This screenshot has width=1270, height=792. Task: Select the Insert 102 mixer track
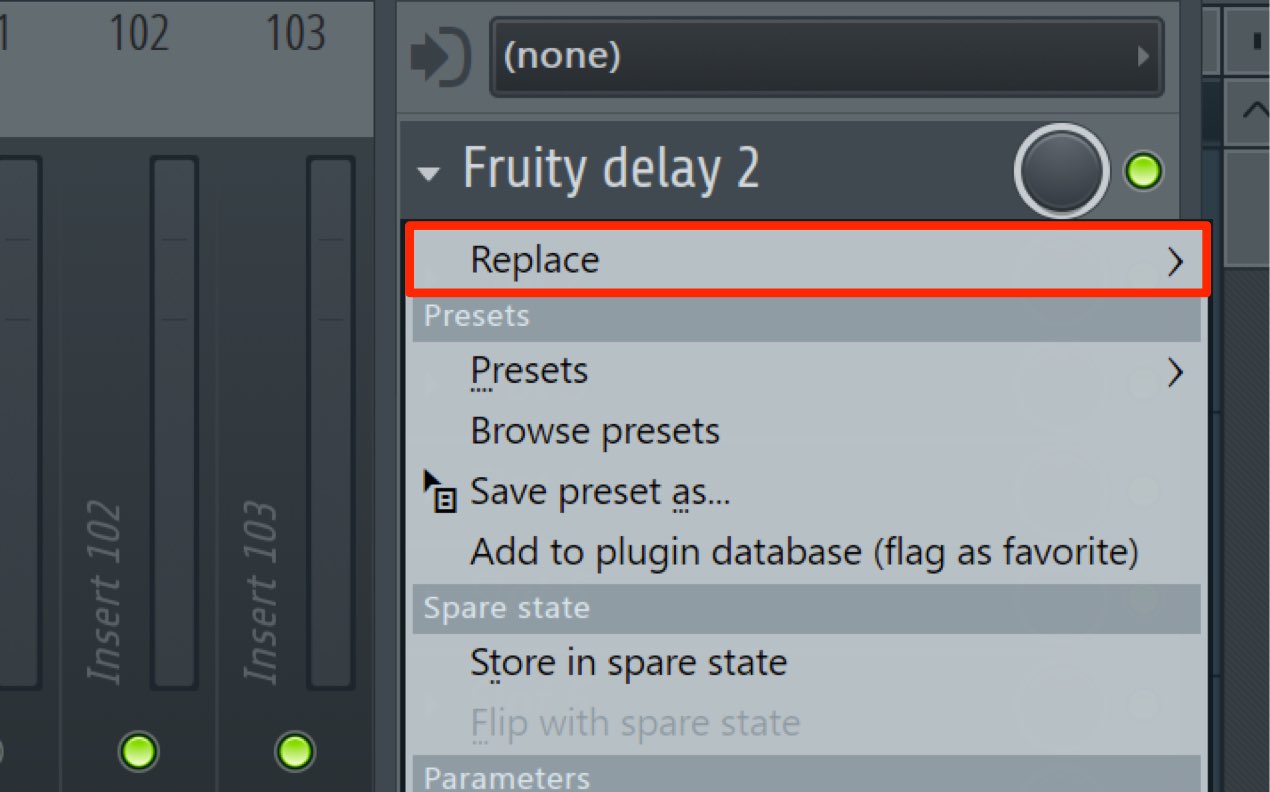point(105,592)
